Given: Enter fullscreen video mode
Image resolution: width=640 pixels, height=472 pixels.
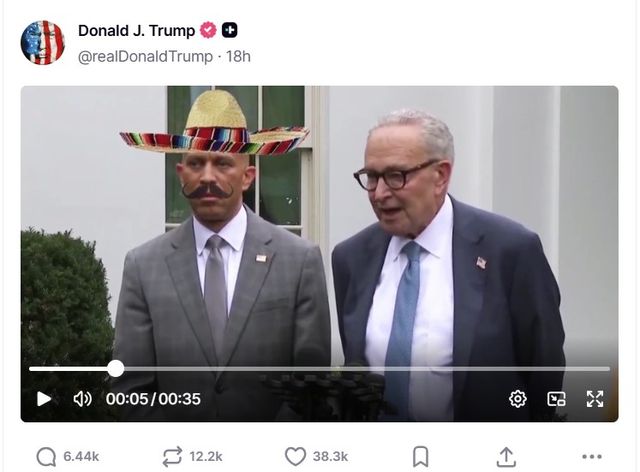Looking at the screenshot, I should point(595,399).
